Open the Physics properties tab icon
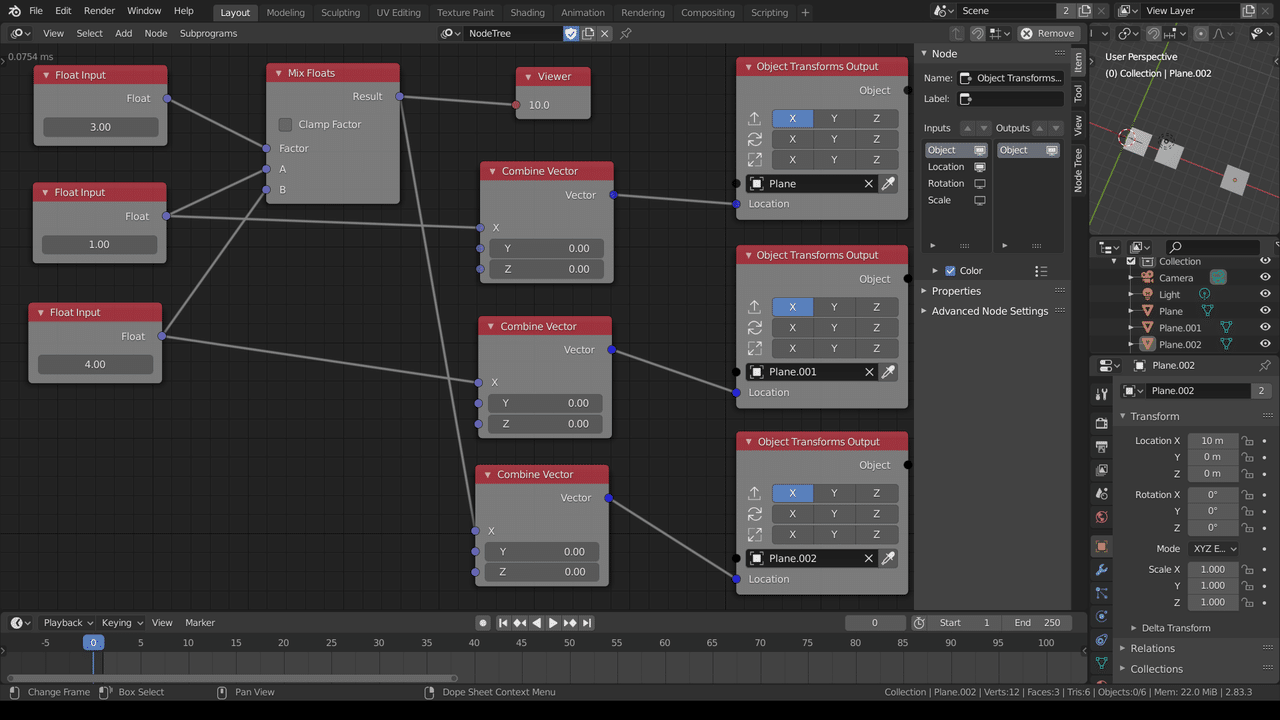Image resolution: width=1280 pixels, height=720 pixels. [x=1102, y=616]
